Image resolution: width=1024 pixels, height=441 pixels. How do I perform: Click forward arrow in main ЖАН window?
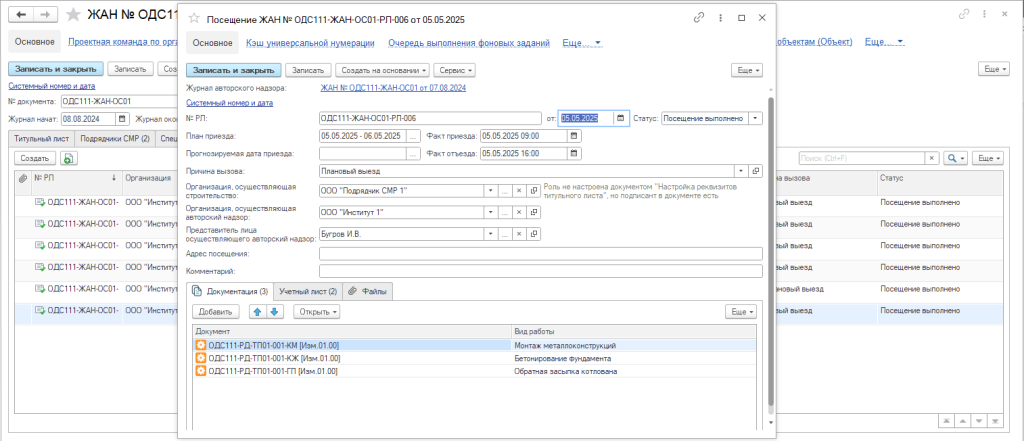click(x=44, y=14)
